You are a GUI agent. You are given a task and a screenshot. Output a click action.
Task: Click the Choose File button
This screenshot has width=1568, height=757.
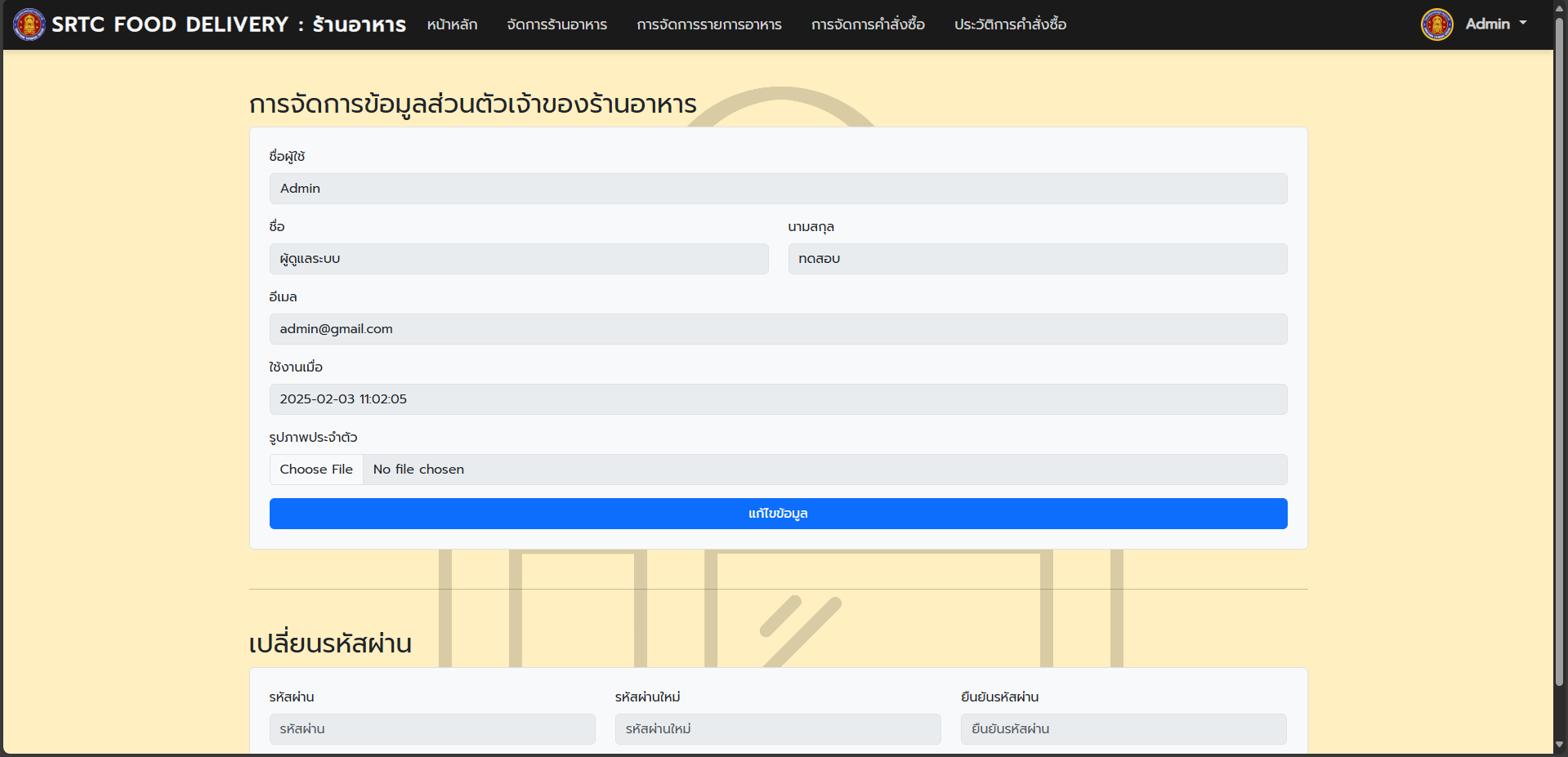pyautogui.click(x=316, y=470)
